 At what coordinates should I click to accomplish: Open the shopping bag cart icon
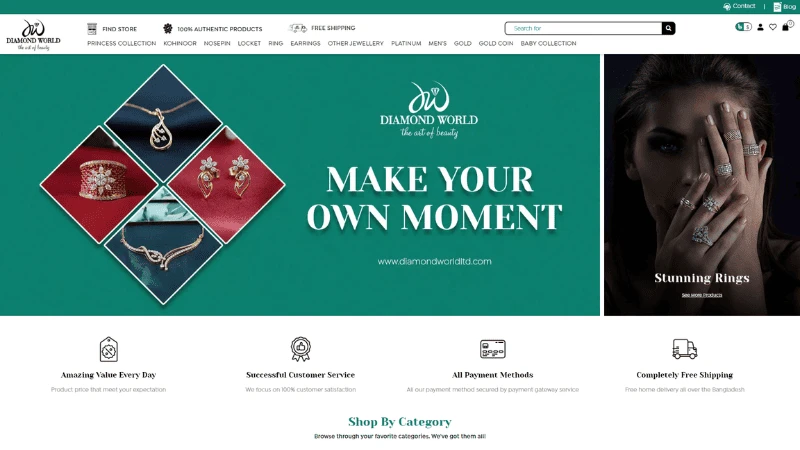[786, 27]
